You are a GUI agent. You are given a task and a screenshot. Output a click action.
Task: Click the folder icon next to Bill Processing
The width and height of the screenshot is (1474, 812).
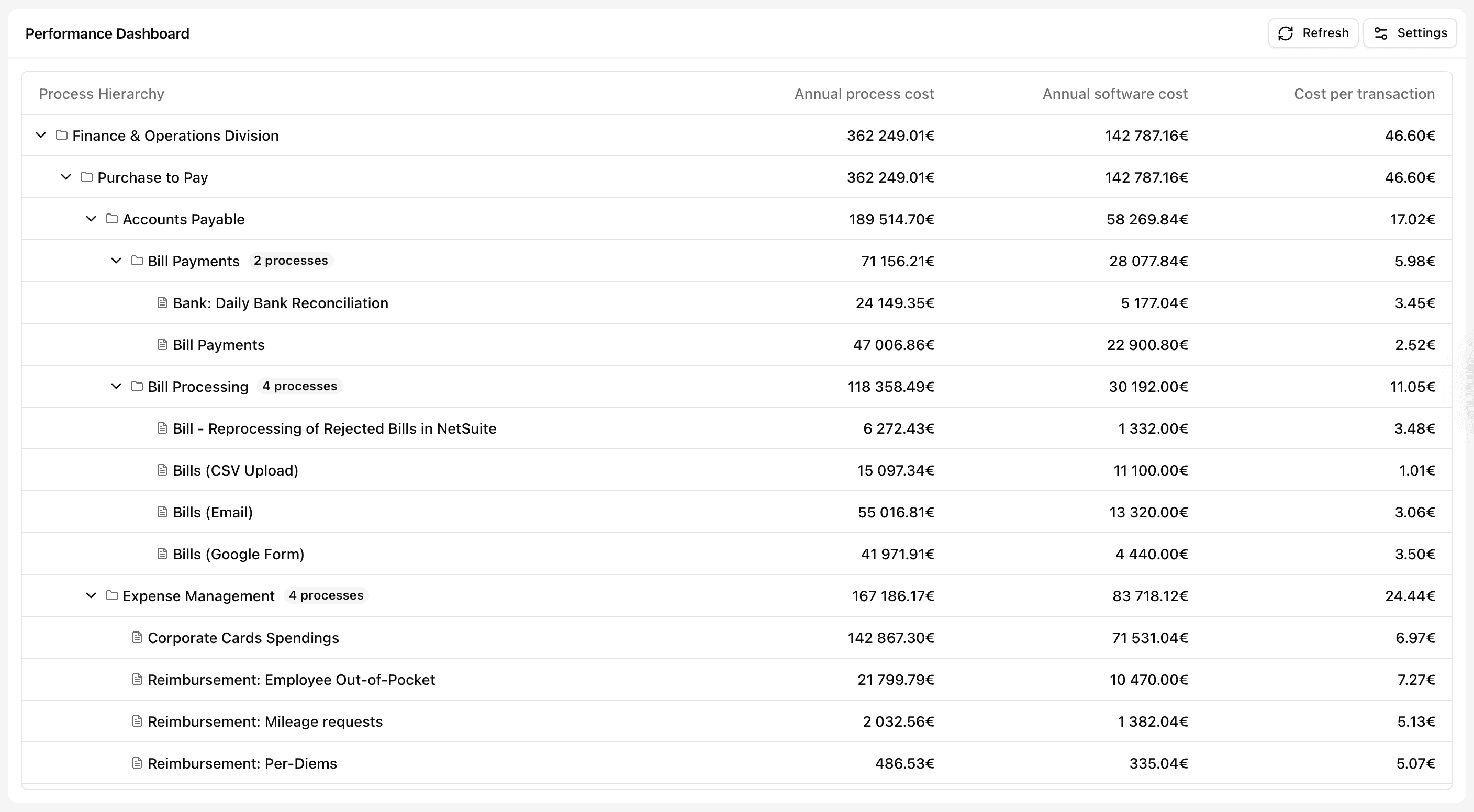point(136,386)
